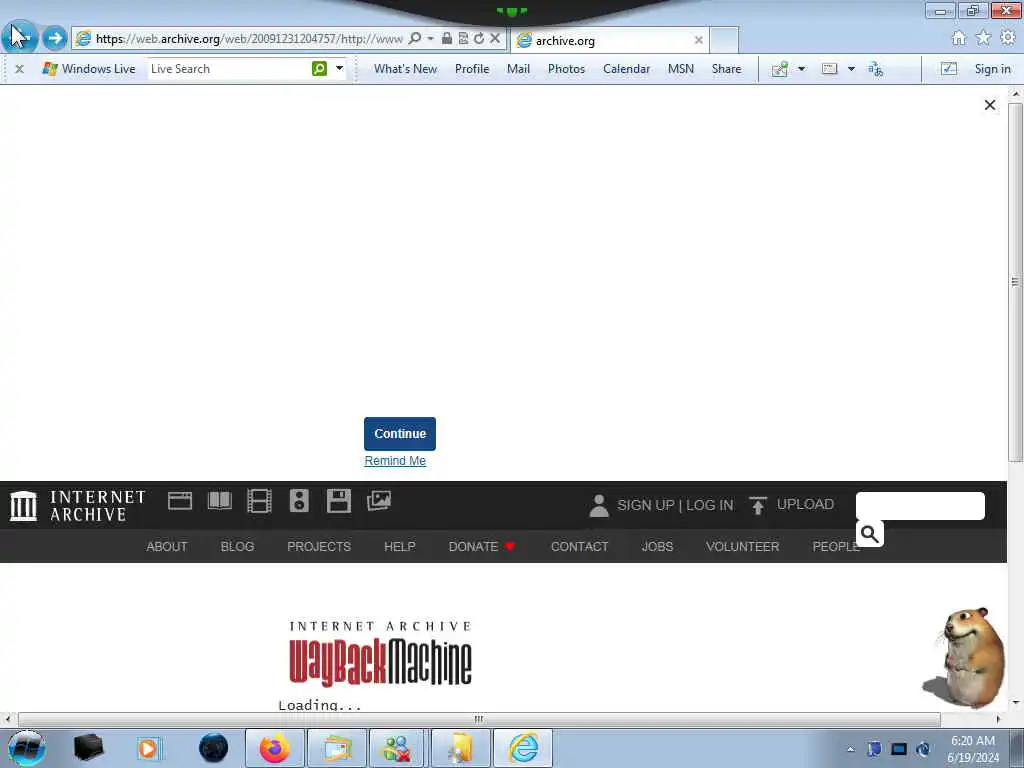Open browser Tools gear icon

(1008, 38)
